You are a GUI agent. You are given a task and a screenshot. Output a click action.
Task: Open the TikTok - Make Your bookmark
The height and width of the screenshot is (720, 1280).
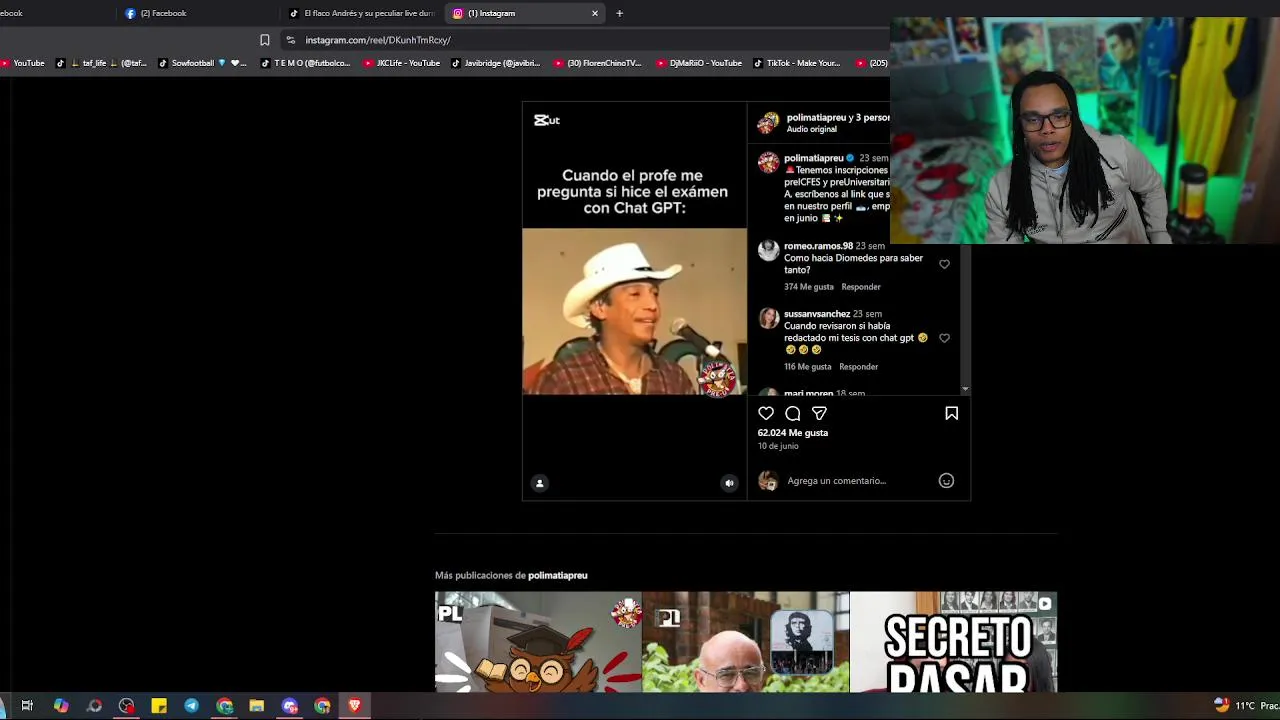[797, 63]
